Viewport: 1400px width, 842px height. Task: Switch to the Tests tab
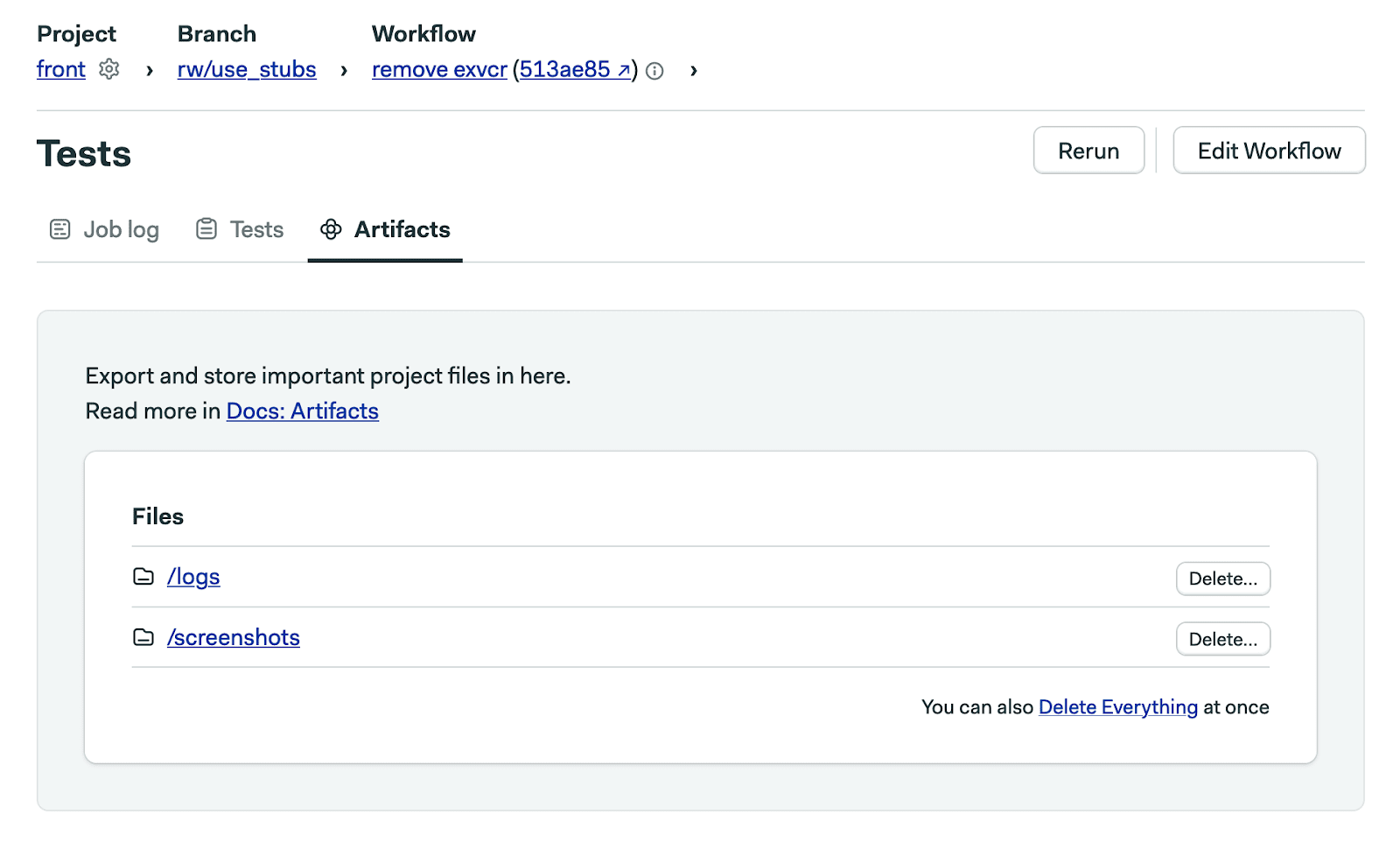pos(256,228)
